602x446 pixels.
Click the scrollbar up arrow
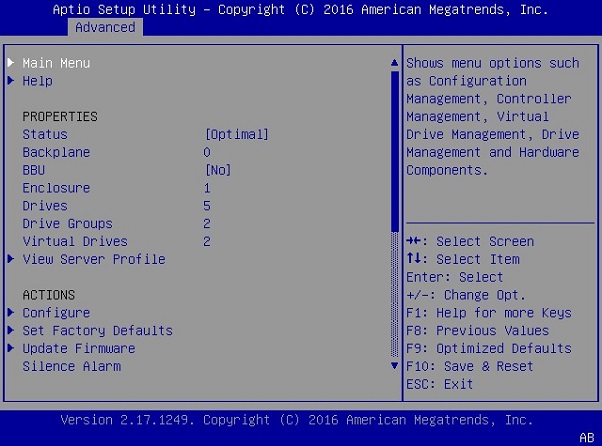394,63
